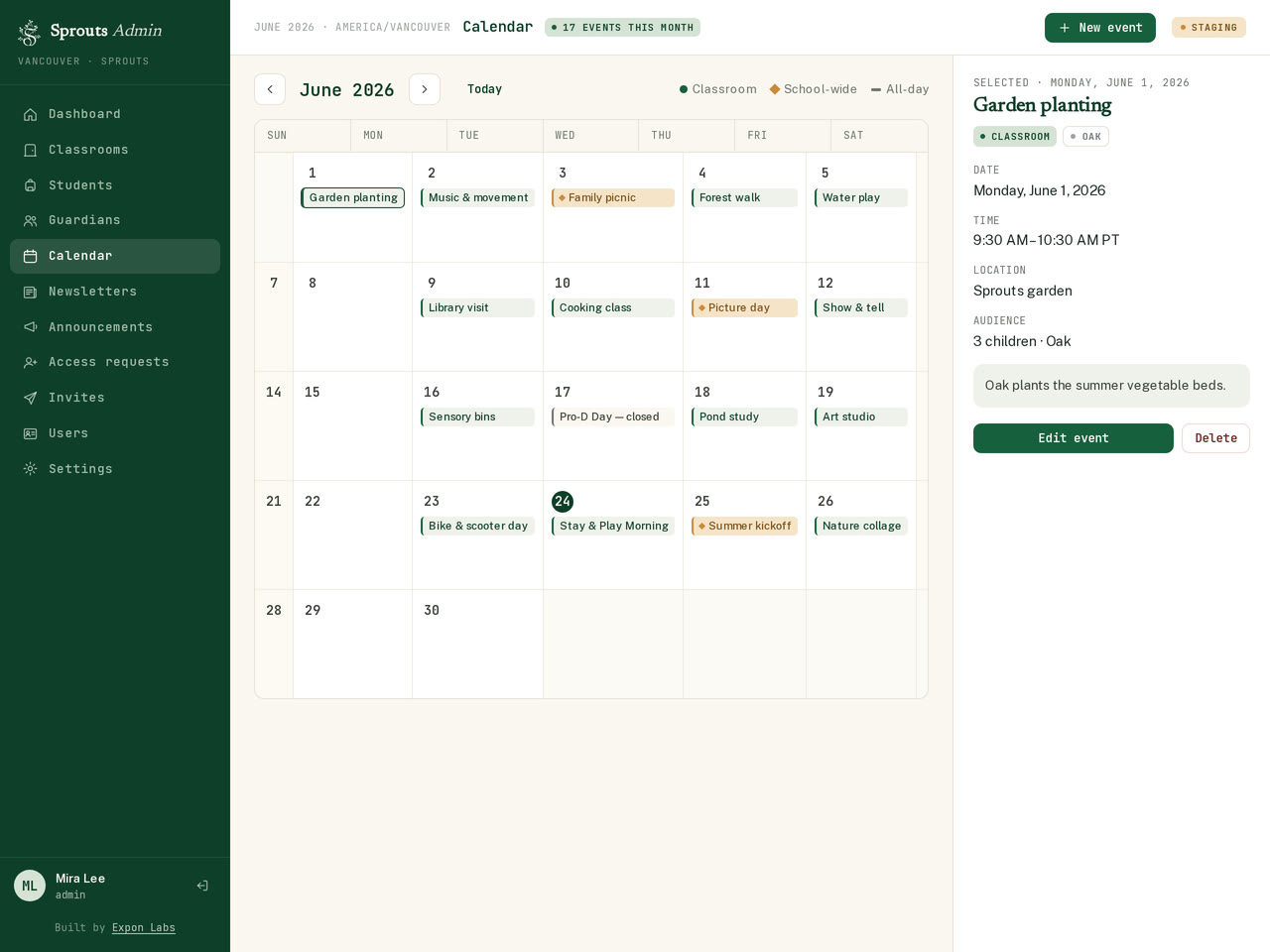This screenshot has width=1270, height=952.
Task: Open the Students page
Action: [x=115, y=185]
